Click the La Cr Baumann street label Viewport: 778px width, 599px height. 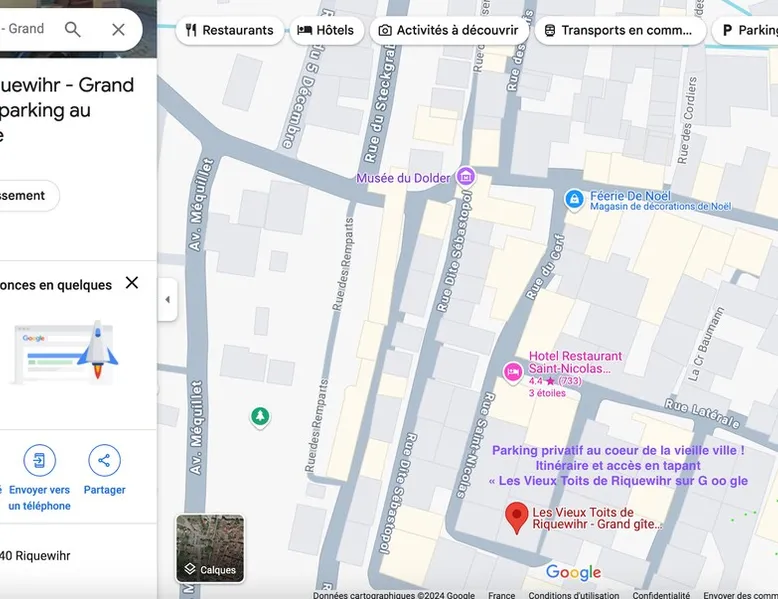(x=706, y=344)
